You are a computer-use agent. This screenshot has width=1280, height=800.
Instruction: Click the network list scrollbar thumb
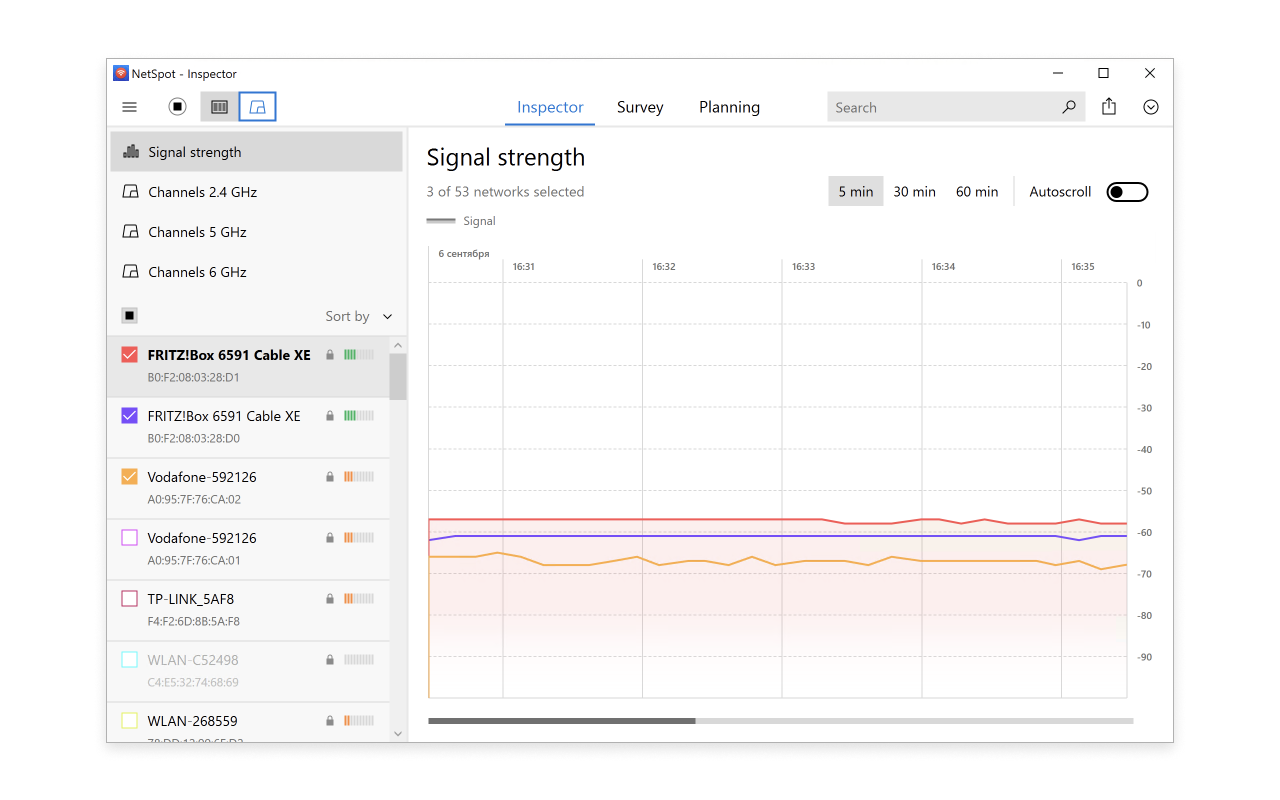tap(398, 376)
